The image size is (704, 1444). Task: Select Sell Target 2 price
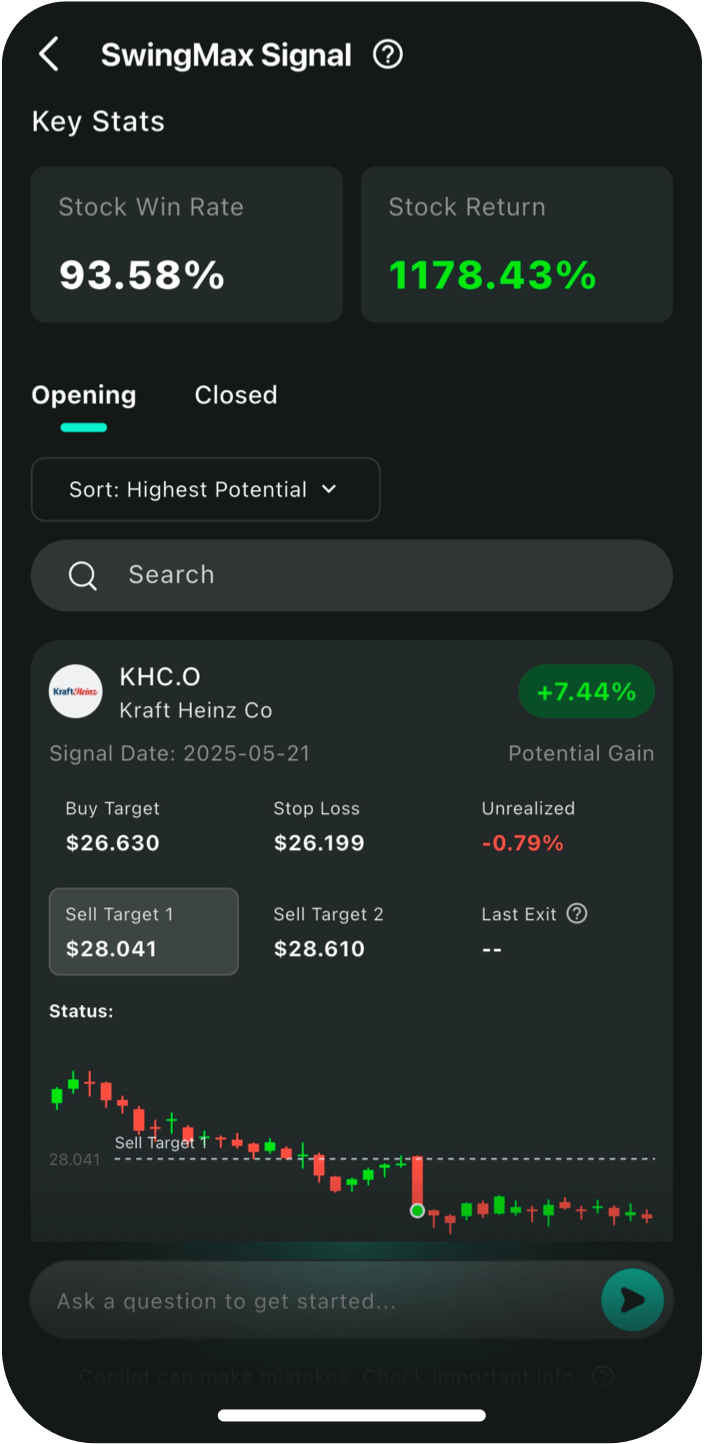click(319, 949)
